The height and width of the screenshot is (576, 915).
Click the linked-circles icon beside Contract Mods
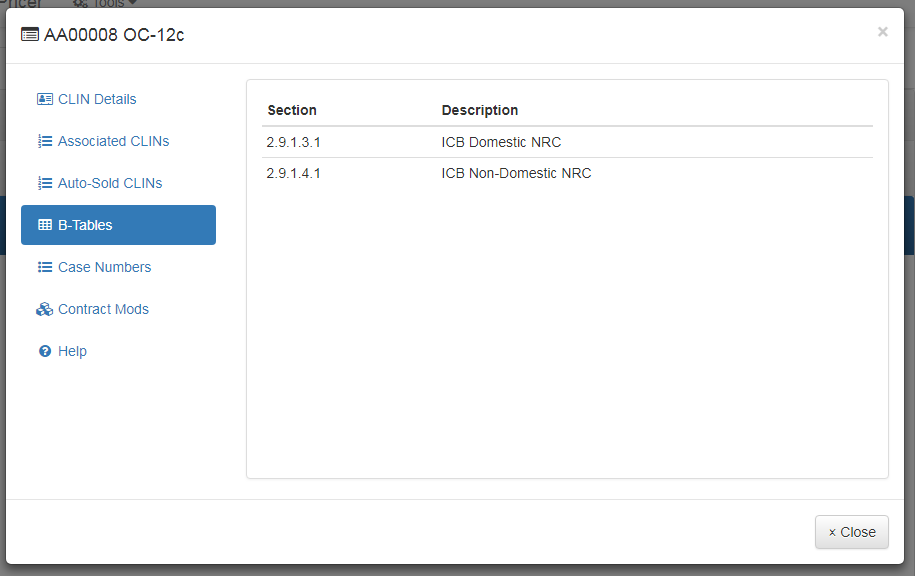44,308
